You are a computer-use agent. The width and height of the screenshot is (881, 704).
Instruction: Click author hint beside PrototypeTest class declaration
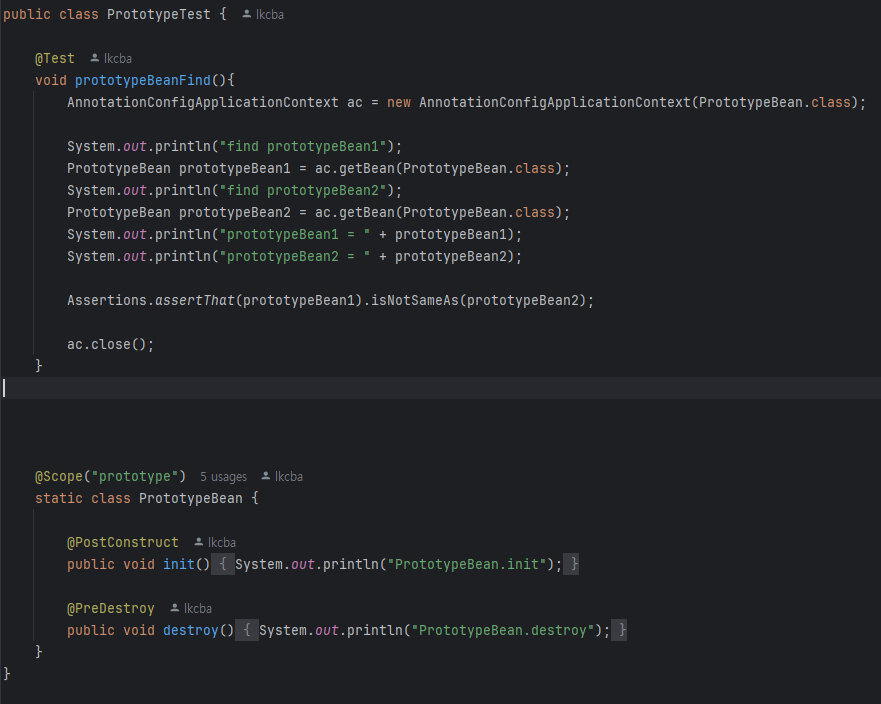point(263,15)
